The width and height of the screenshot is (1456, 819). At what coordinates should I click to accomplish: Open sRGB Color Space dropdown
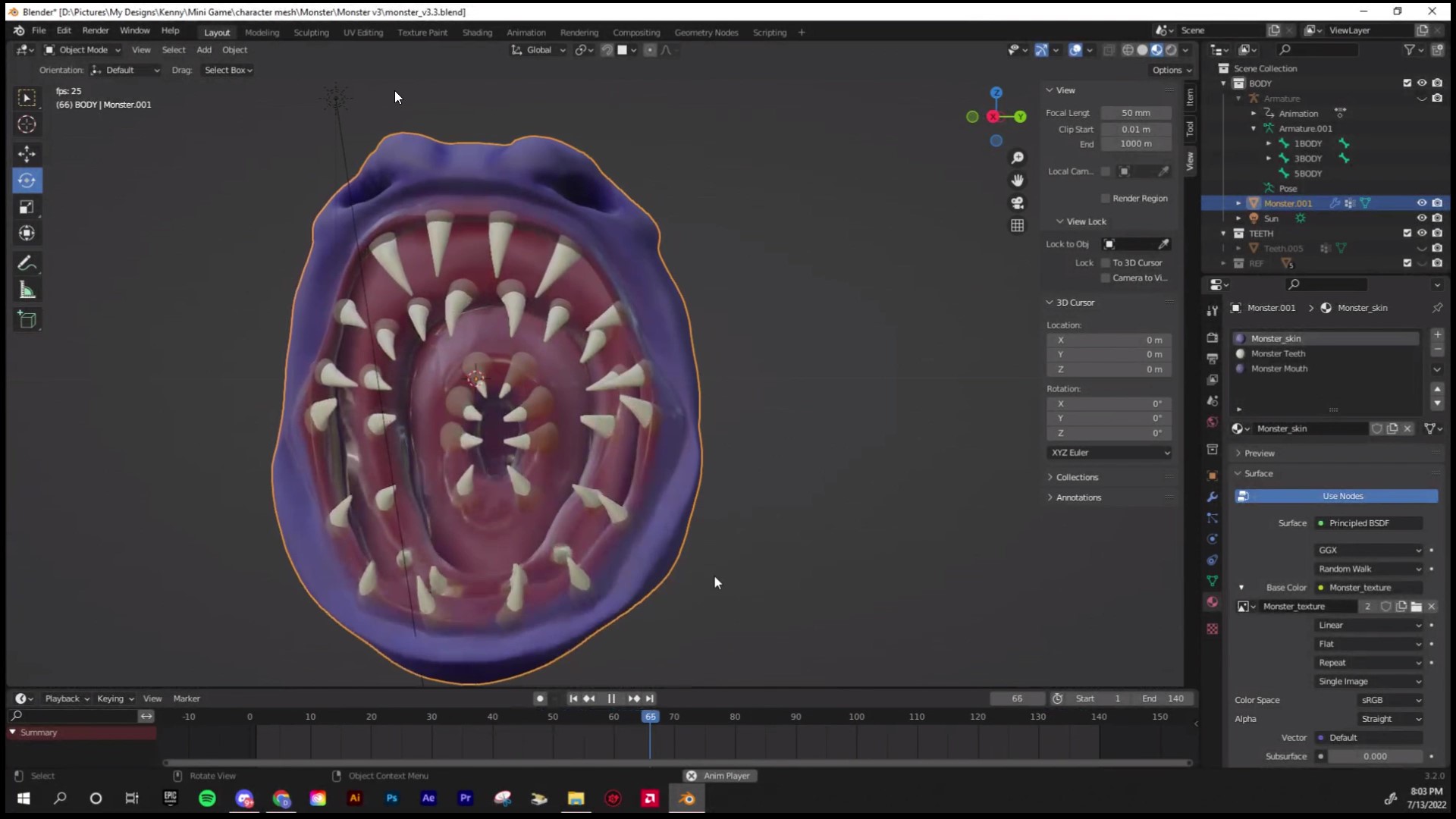1391,701
